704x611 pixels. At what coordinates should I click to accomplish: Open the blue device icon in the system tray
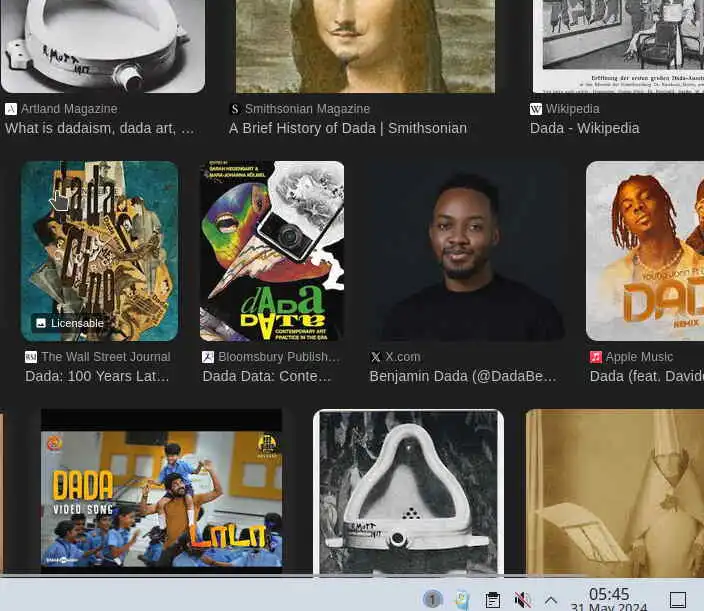pos(462,600)
